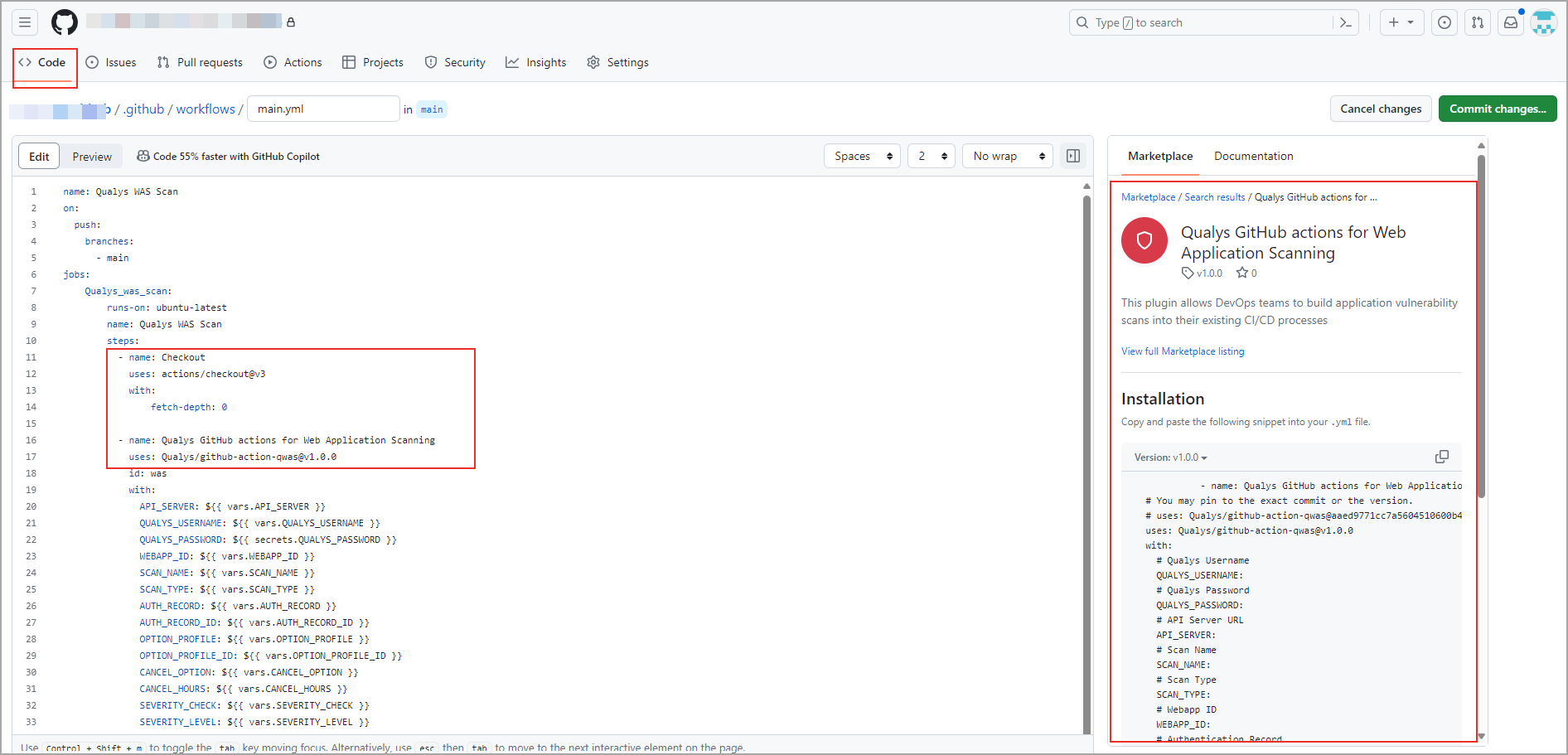Viewport: 1568px width, 755px height.
Task: Click line 1 'name: Qualys WAS Scan'
Action: pyautogui.click(x=120, y=191)
